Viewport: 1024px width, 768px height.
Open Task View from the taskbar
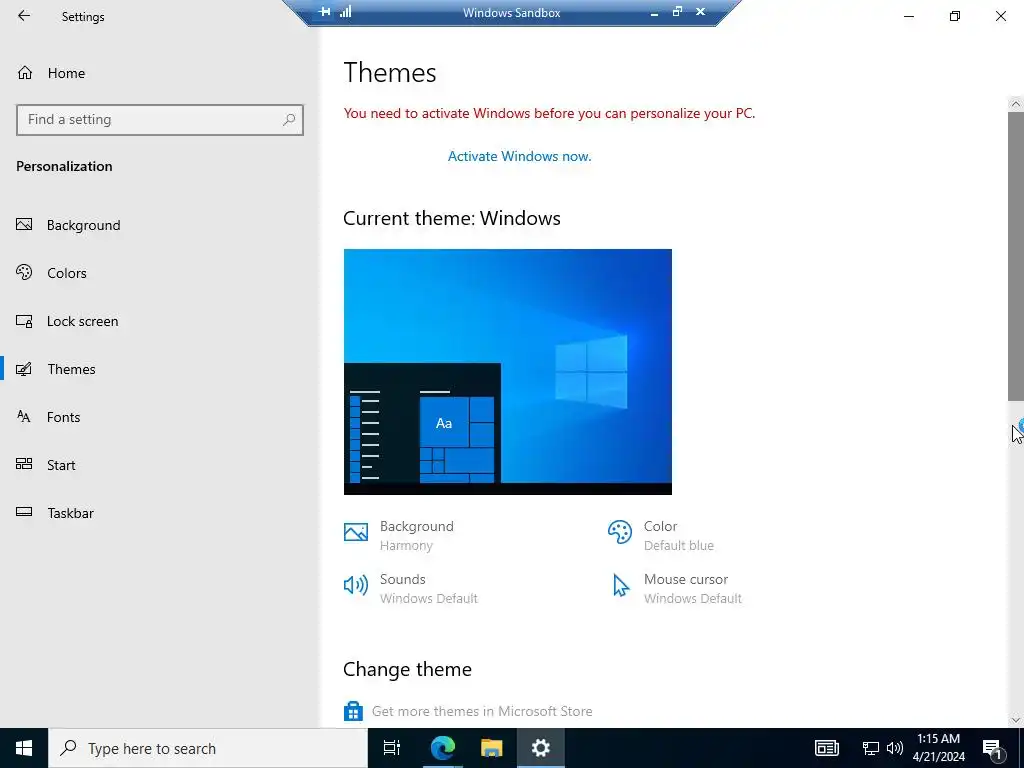click(x=392, y=748)
